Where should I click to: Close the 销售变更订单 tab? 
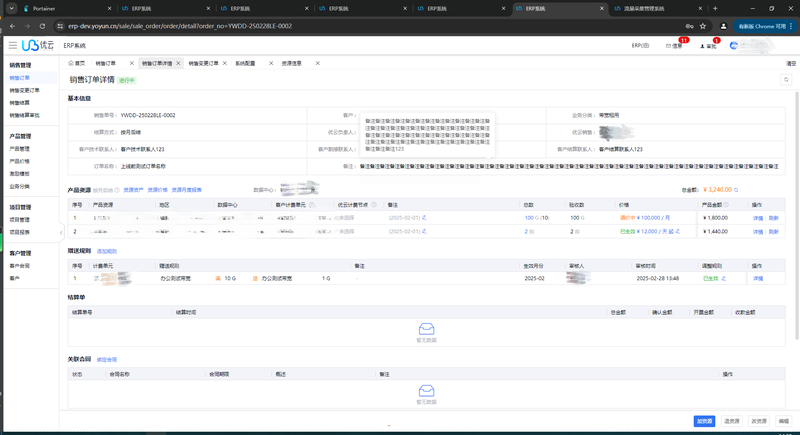pos(226,63)
